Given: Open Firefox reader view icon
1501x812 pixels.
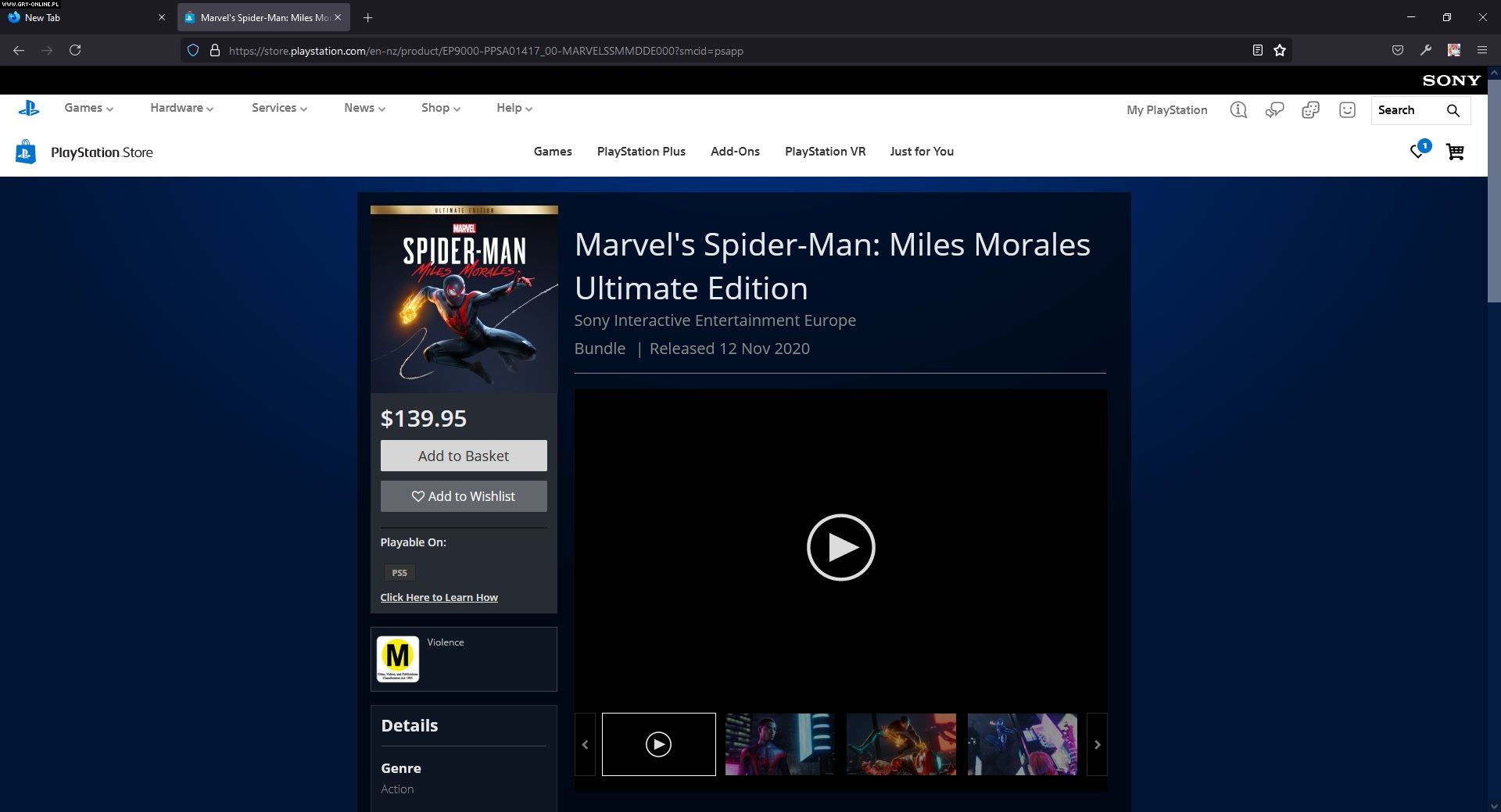Looking at the screenshot, I should coord(1257,50).
